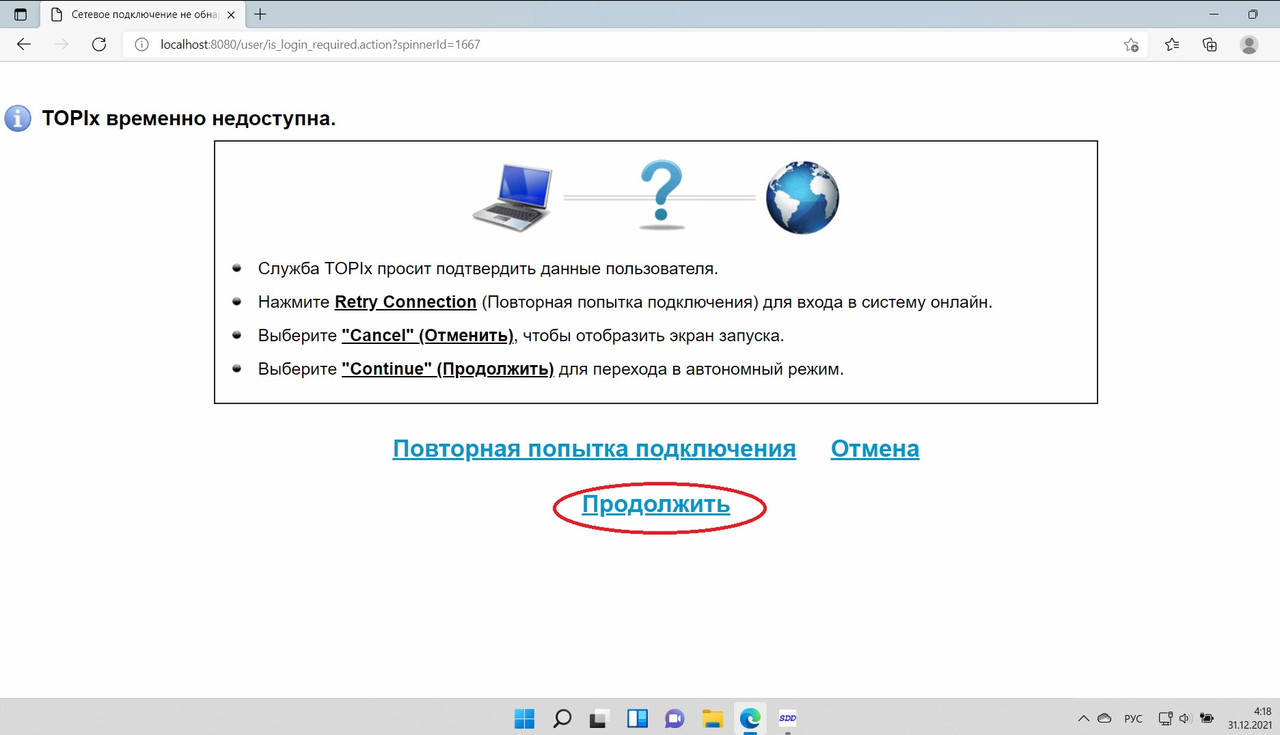Viewport: 1280px width, 735px height.
Task: Click the blue info icon beside heading
Action: point(18,118)
